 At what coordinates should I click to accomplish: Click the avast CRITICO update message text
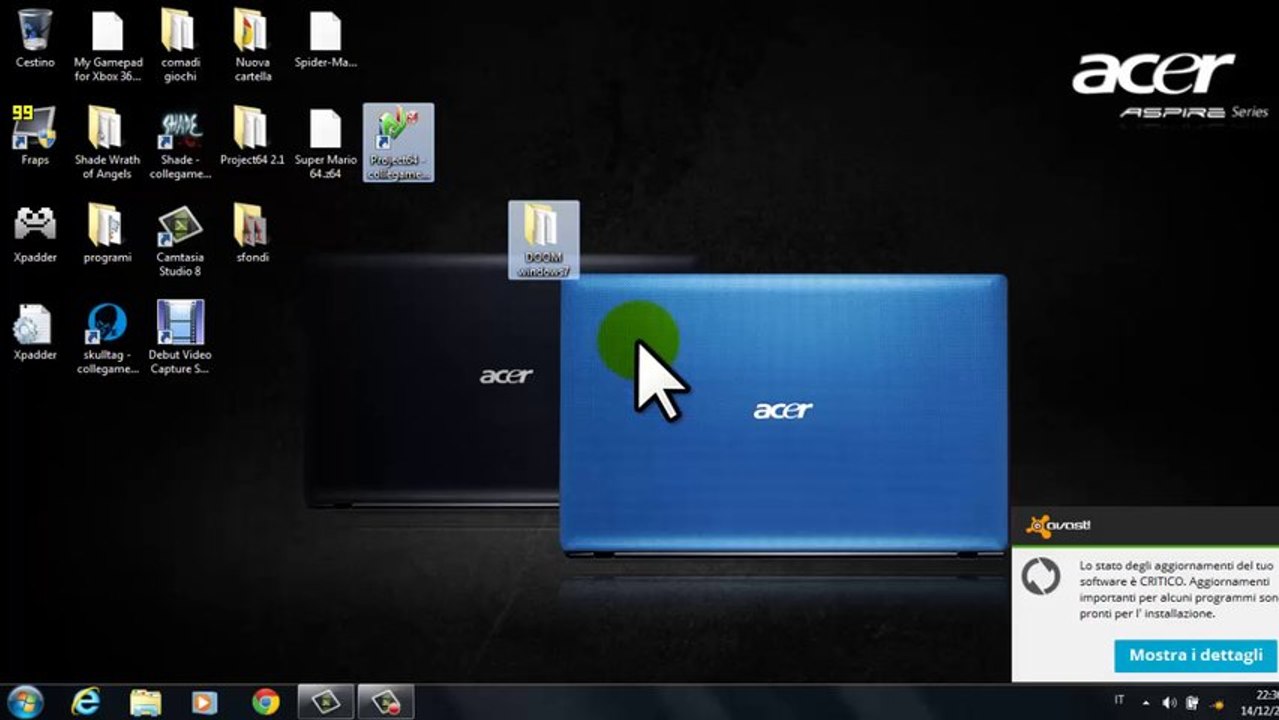coord(1178,589)
